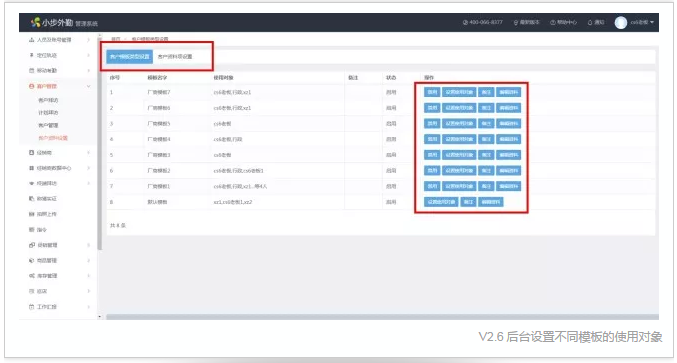Viewport: 677px width, 363px height.
Task: Click 编辑资料 for 默认模板 row
Action: click(x=490, y=202)
